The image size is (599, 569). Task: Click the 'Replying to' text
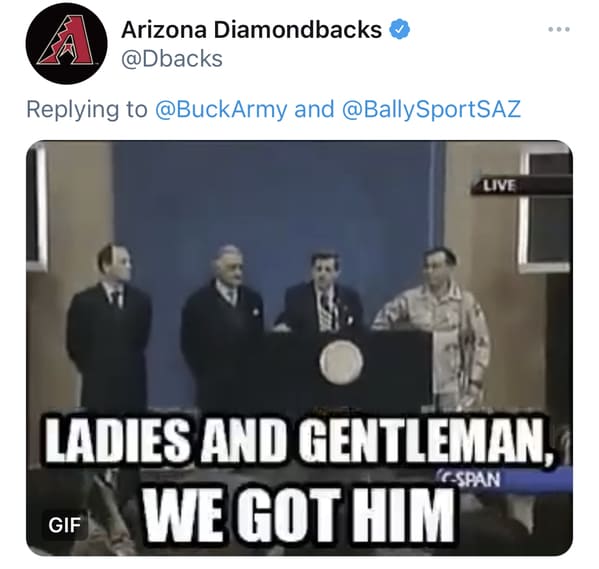[87, 110]
